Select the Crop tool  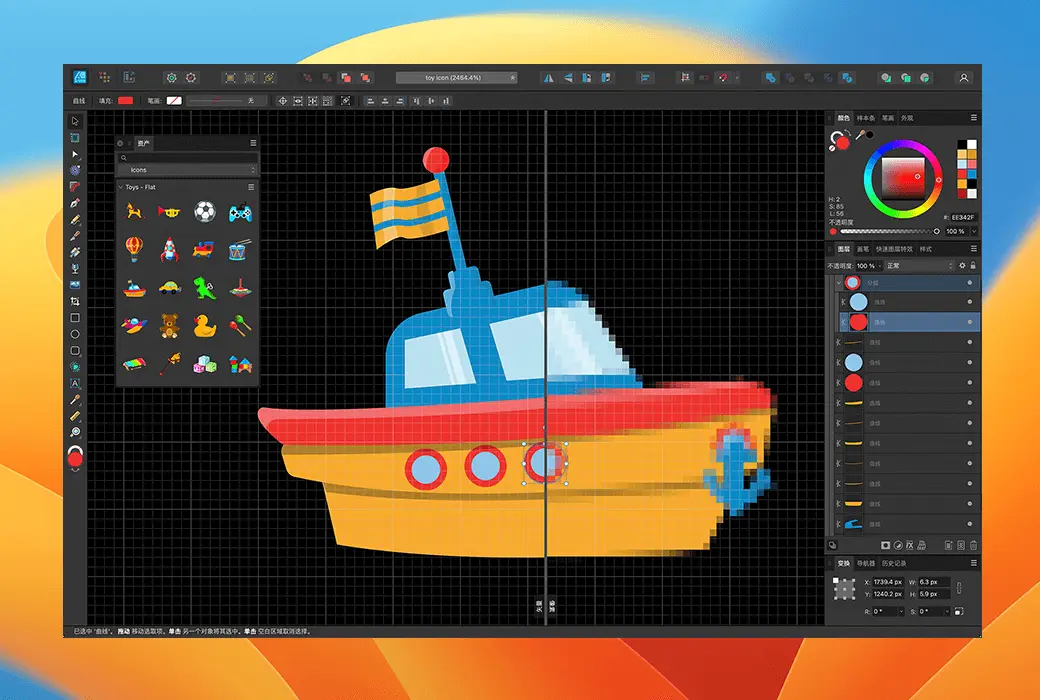tap(75, 301)
